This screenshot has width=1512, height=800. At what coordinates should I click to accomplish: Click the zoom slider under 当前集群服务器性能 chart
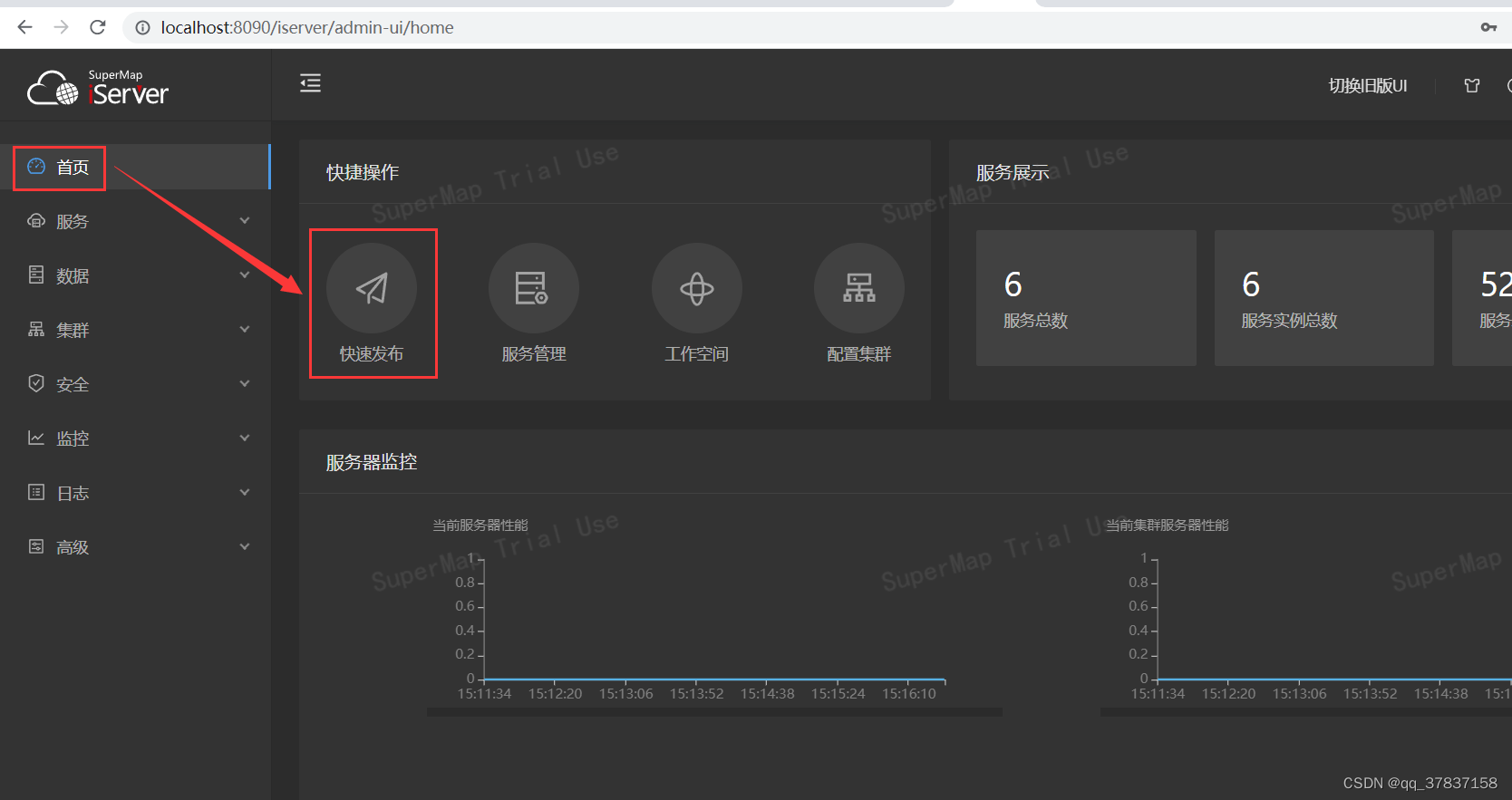pyautogui.click(x=1306, y=712)
